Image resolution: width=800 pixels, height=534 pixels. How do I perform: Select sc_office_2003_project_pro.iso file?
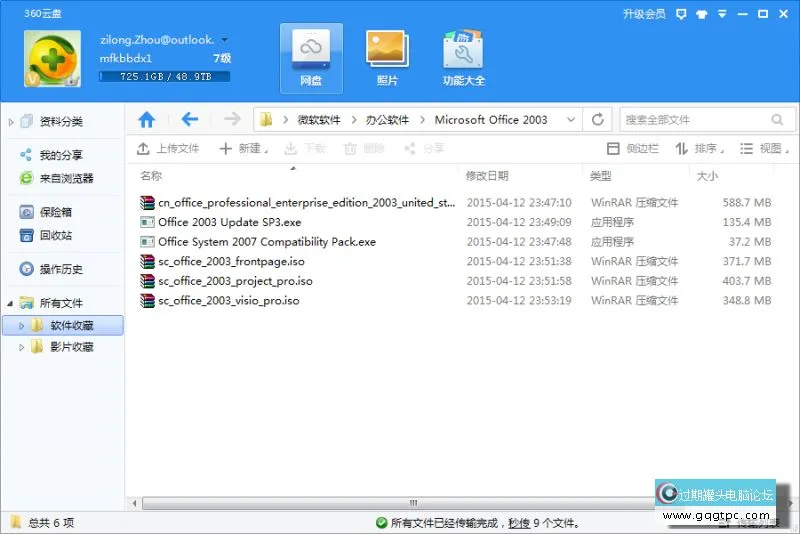(455, 281)
